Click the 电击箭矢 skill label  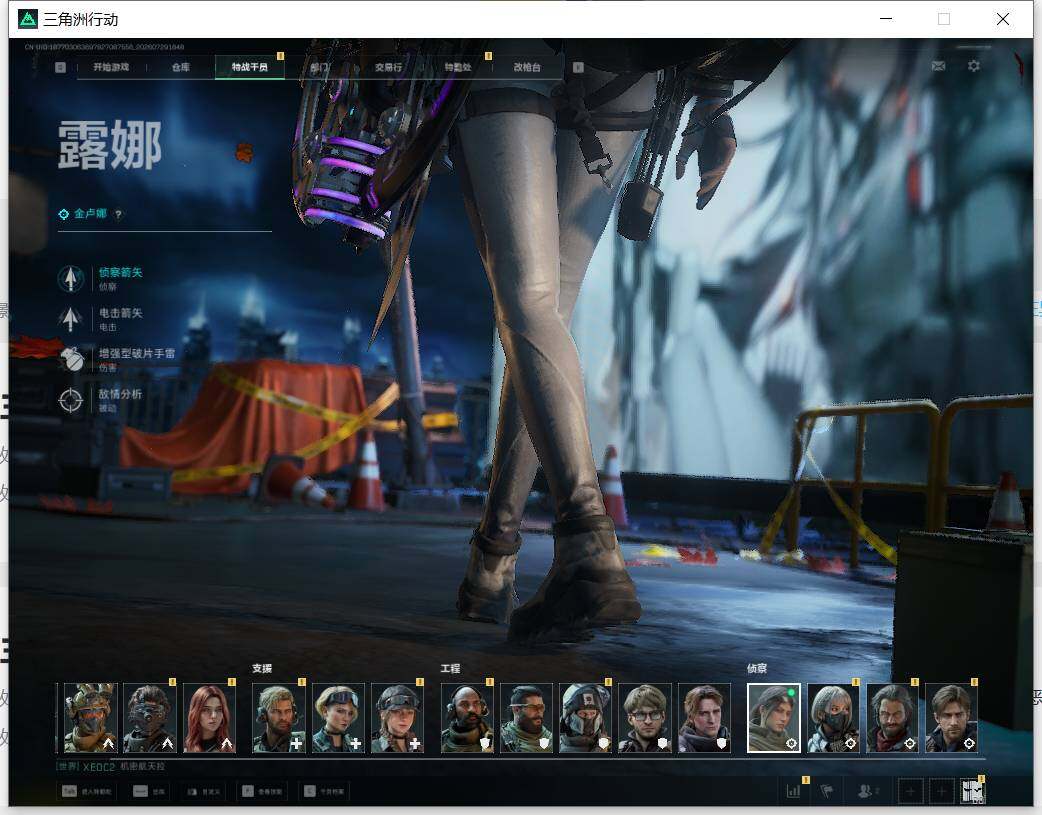(x=120, y=313)
